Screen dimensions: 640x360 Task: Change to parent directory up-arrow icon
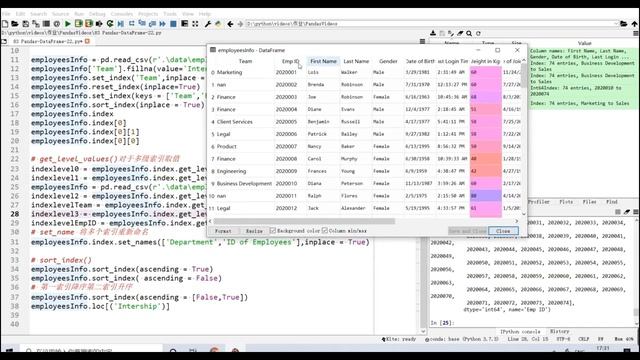[634, 24]
